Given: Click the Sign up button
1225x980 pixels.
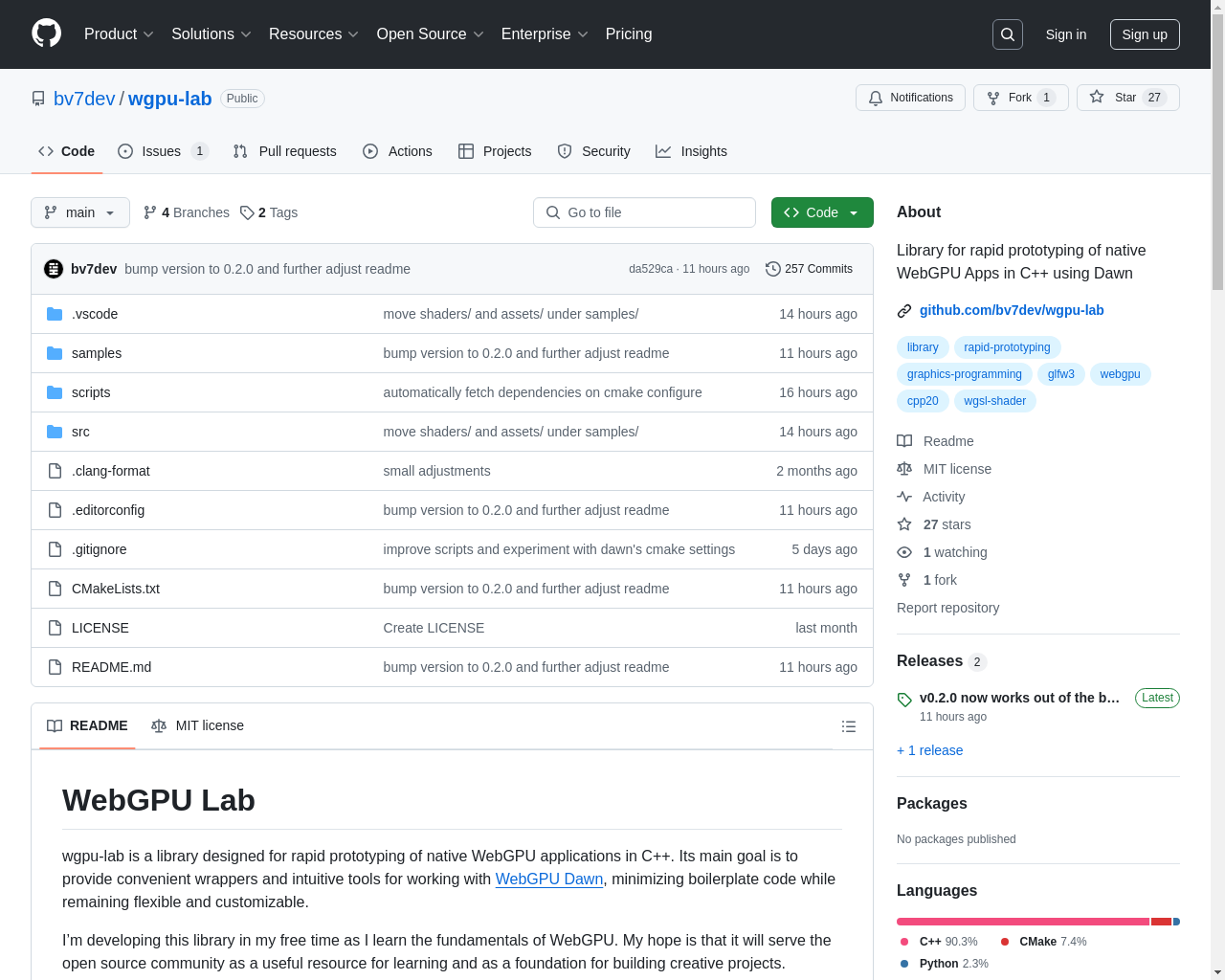Looking at the screenshot, I should coord(1145,34).
